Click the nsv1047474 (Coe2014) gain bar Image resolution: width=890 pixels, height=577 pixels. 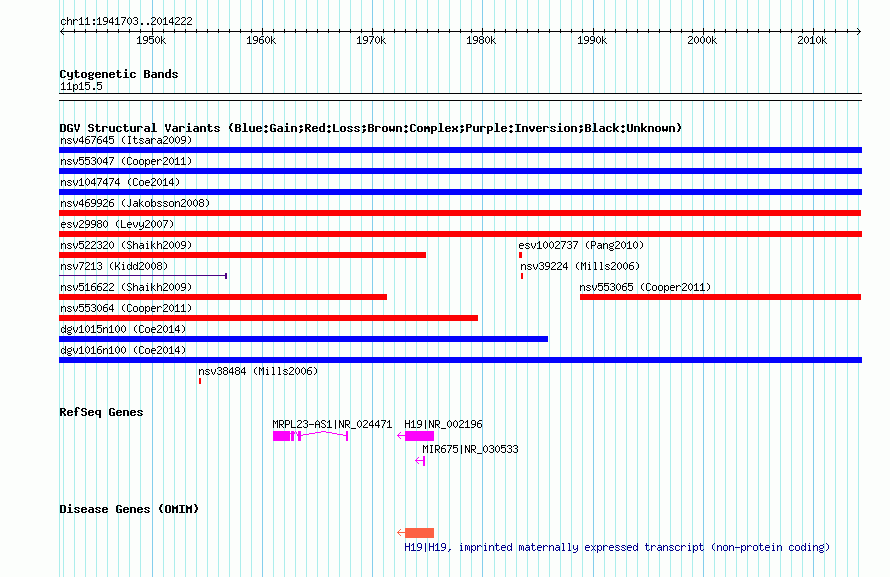click(x=460, y=192)
